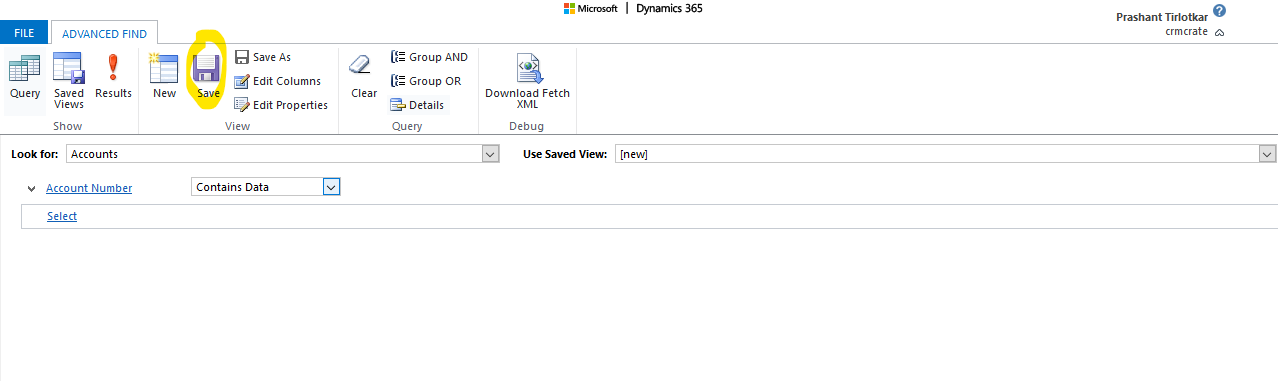Open Edit Properties
The width and height of the screenshot is (1278, 381).
click(280, 105)
